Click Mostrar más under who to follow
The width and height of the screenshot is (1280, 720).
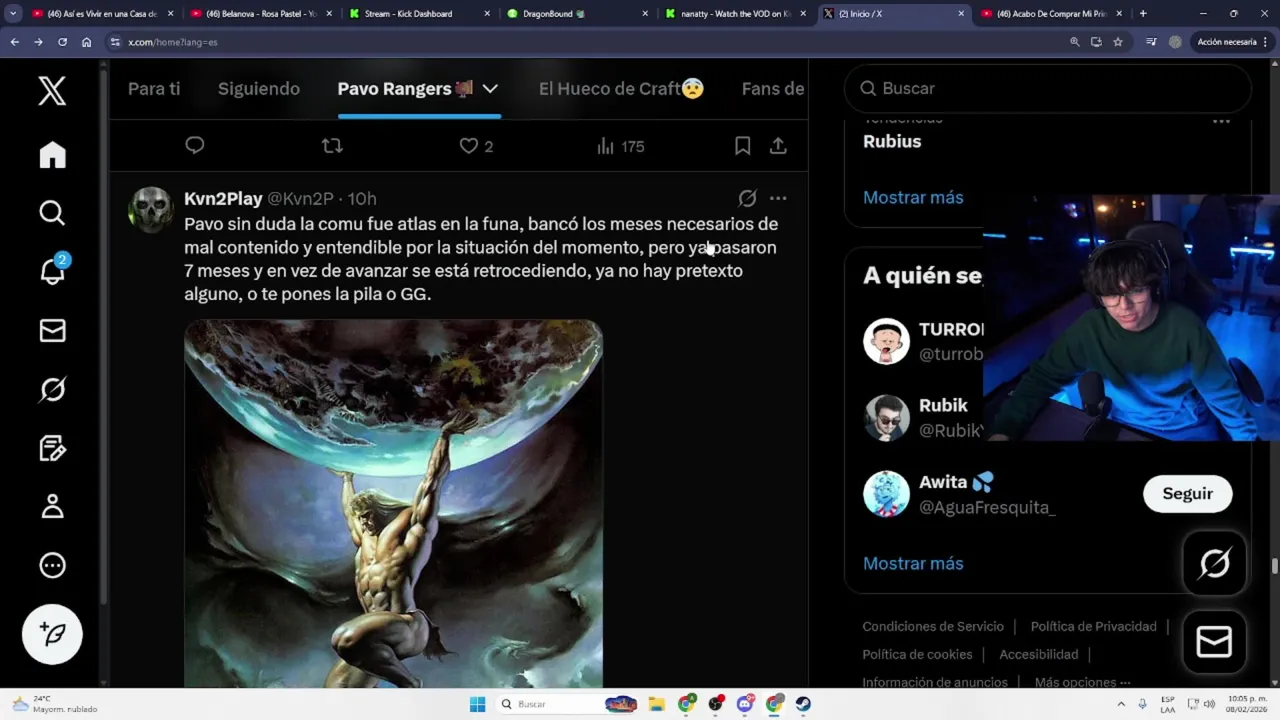[913, 563]
